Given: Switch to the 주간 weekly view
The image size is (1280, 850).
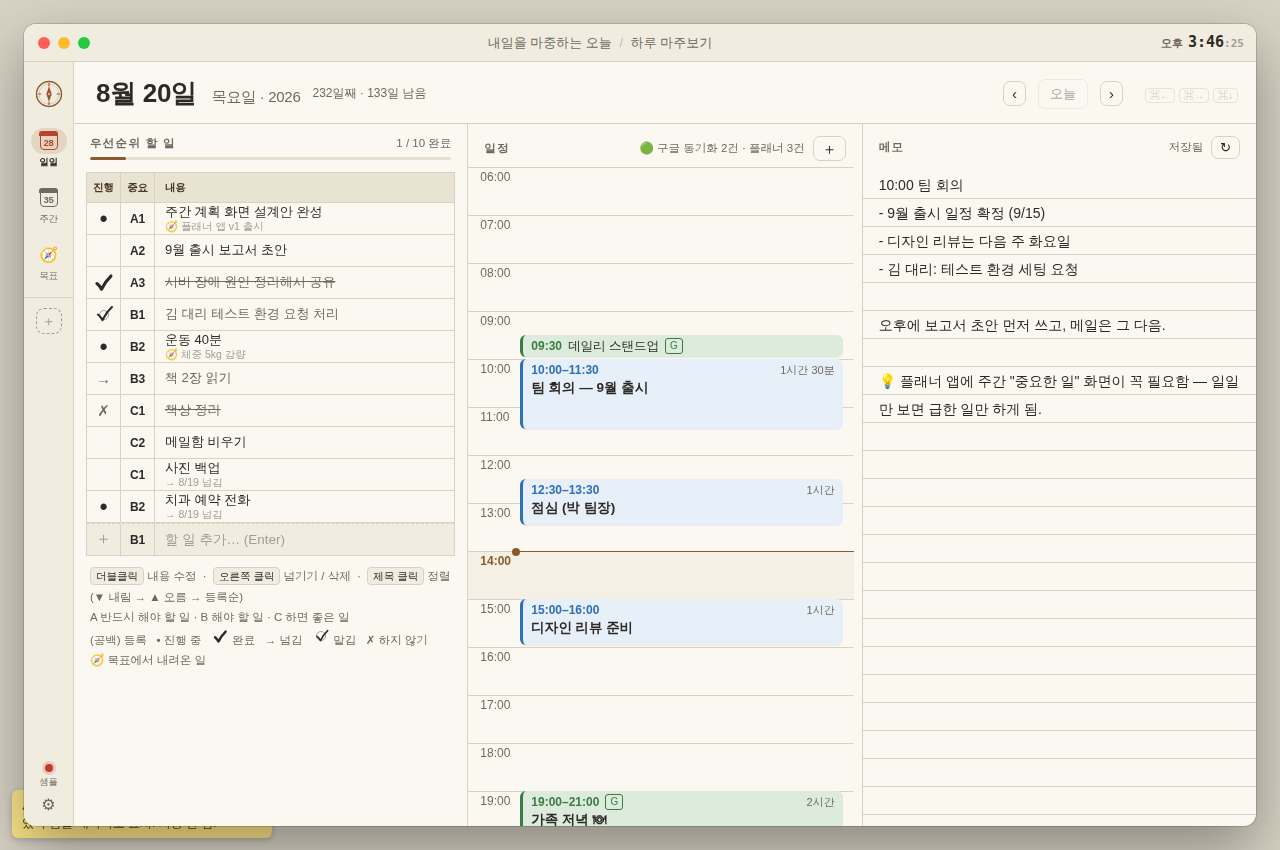Looking at the screenshot, I should (49, 205).
